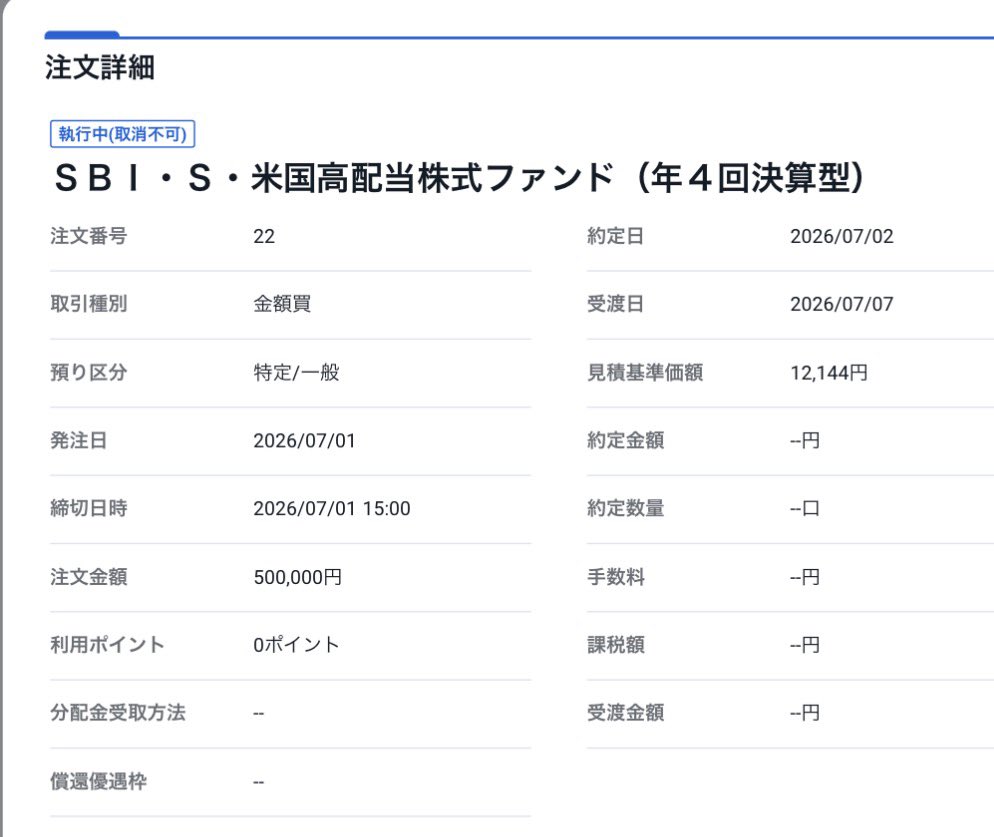Select the 課税額 label
Image resolution: width=994 pixels, height=837 pixels.
pyautogui.click(x=616, y=644)
